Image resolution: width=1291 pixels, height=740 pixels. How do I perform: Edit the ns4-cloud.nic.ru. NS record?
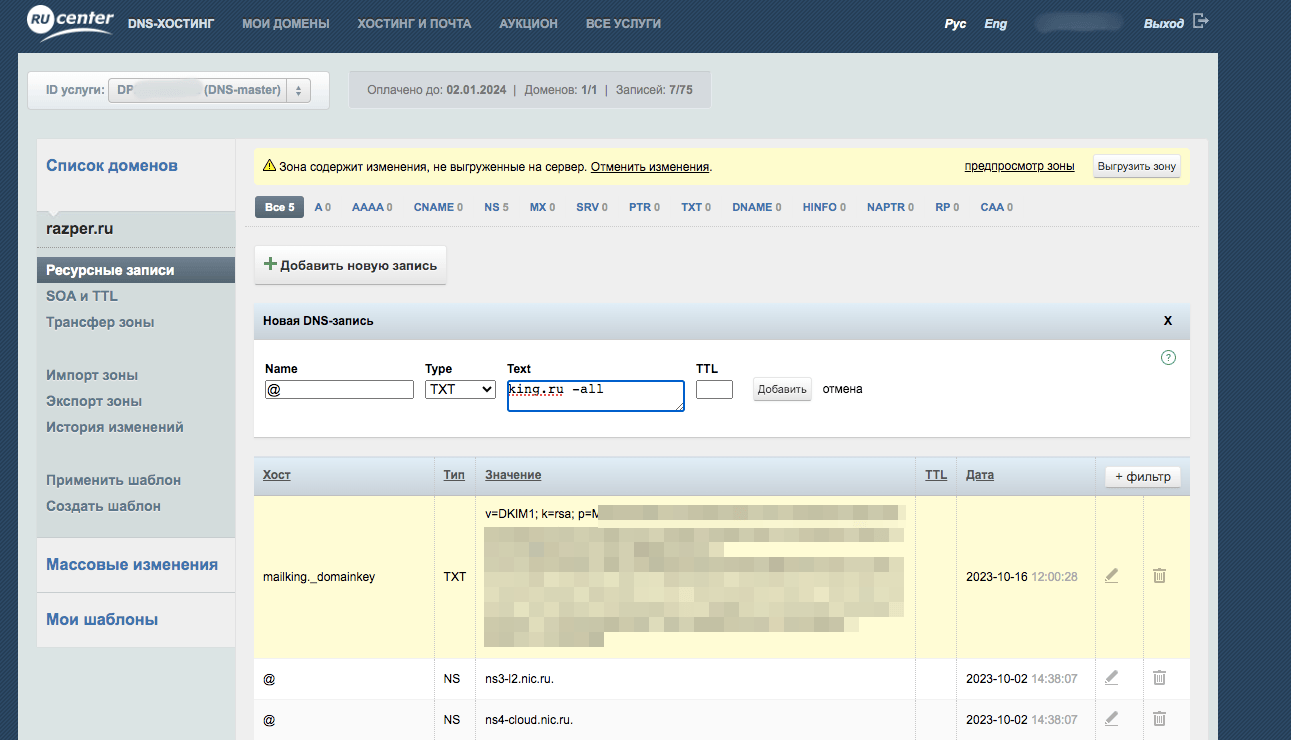point(1111,719)
